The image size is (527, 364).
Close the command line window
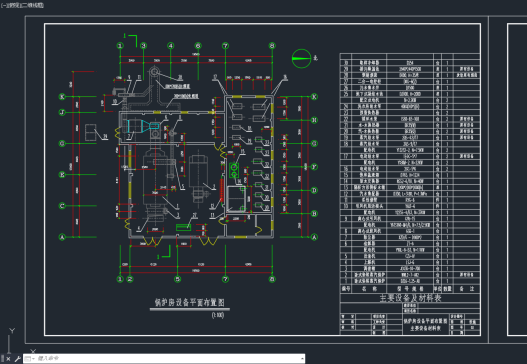coord(8,359)
